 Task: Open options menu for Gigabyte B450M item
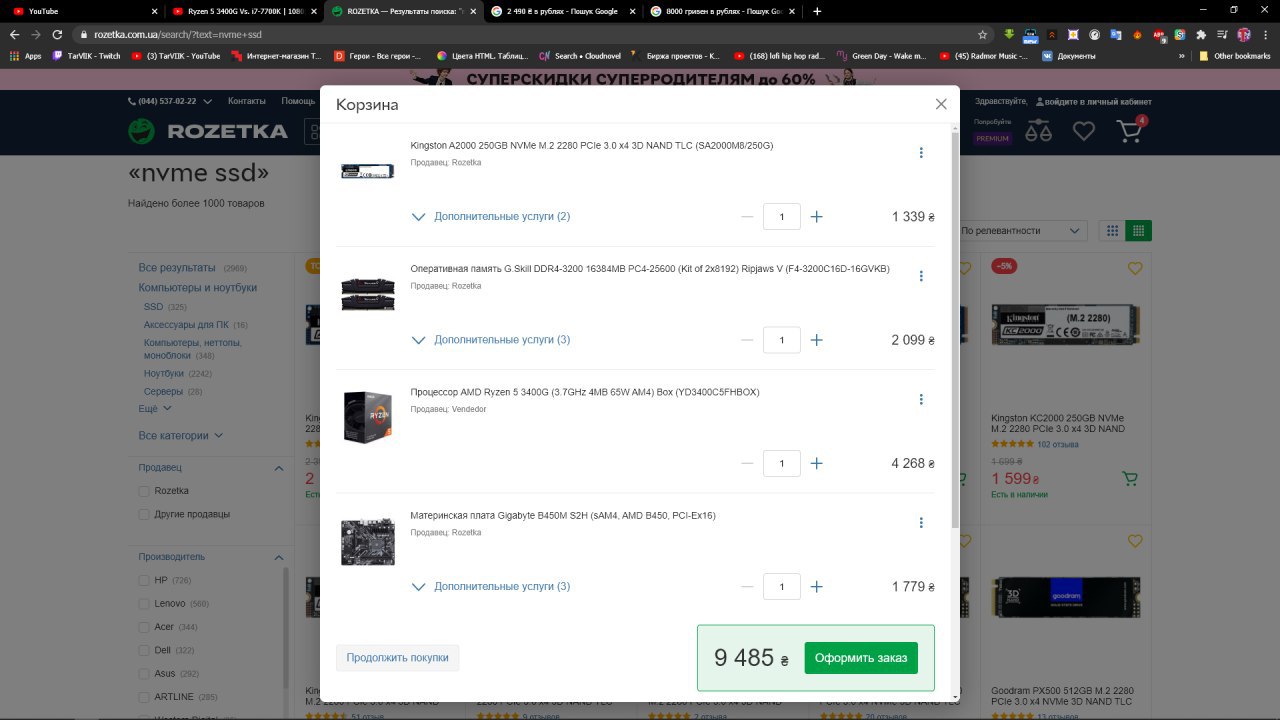coord(921,523)
